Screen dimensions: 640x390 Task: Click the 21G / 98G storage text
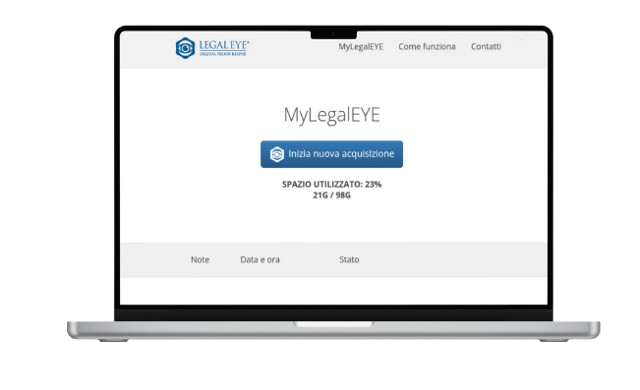click(331, 195)
